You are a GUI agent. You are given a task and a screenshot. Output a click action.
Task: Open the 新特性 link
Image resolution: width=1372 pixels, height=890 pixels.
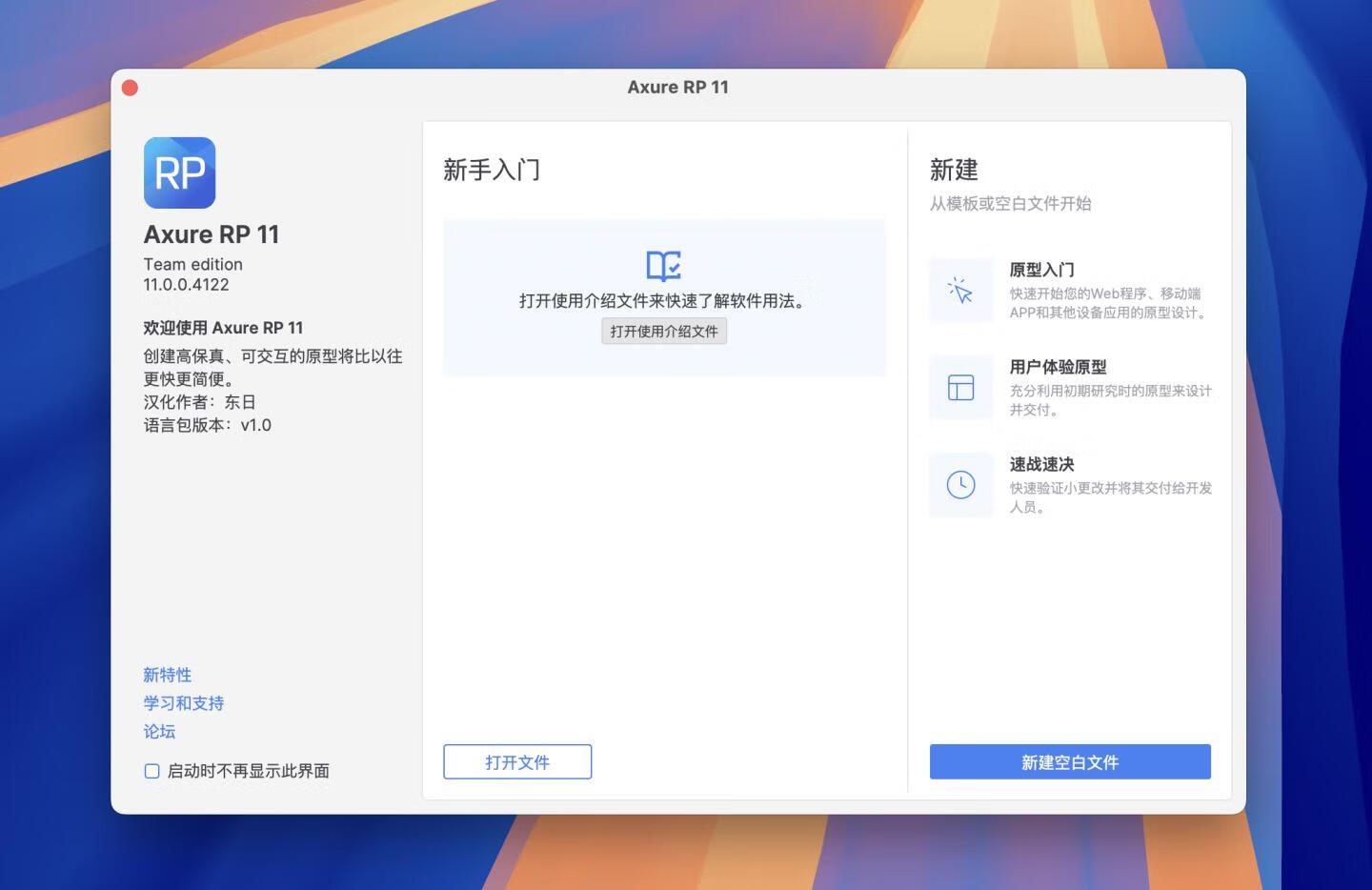(167, 675)
